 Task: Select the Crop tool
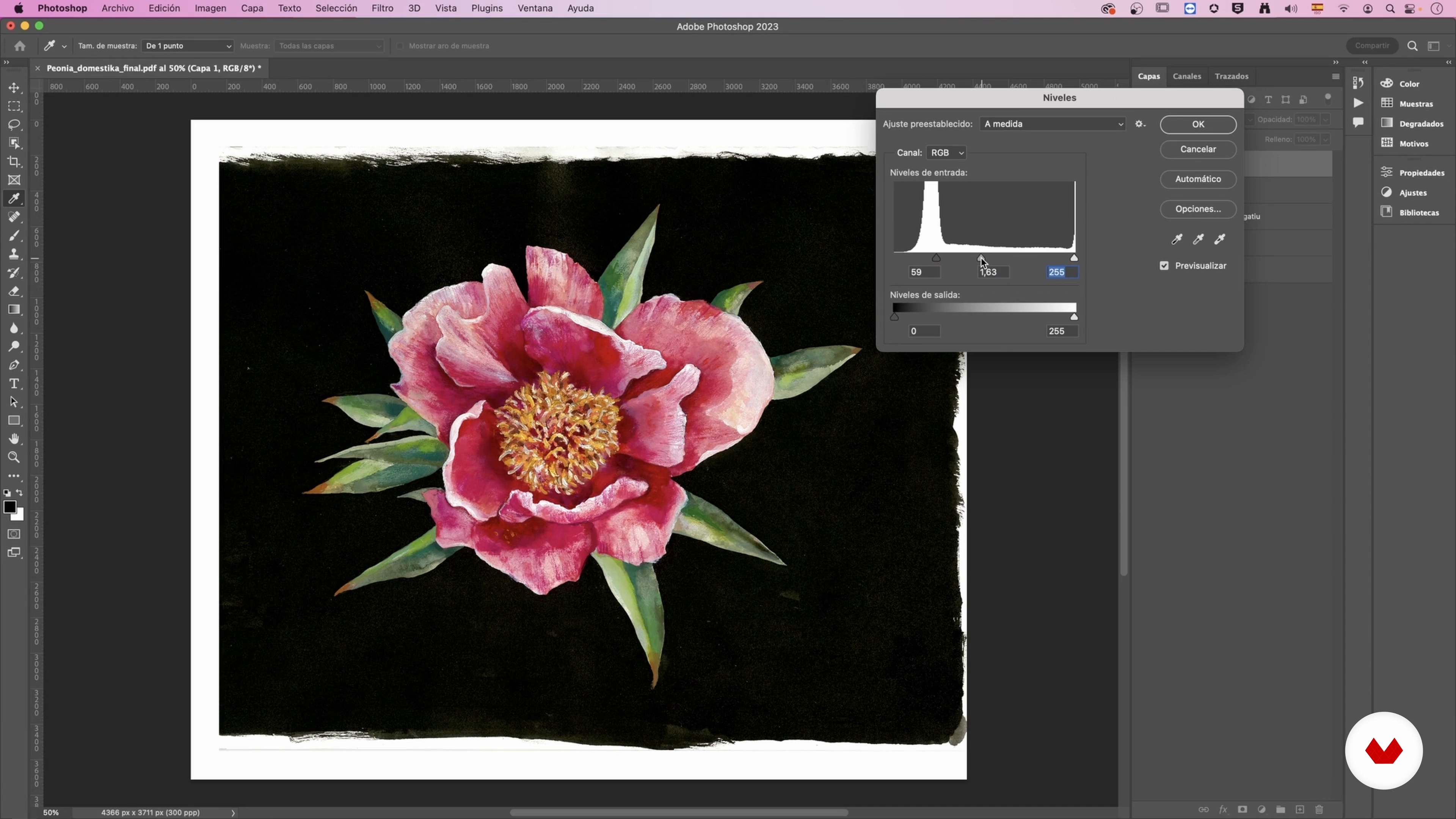[x=14, y=162]
